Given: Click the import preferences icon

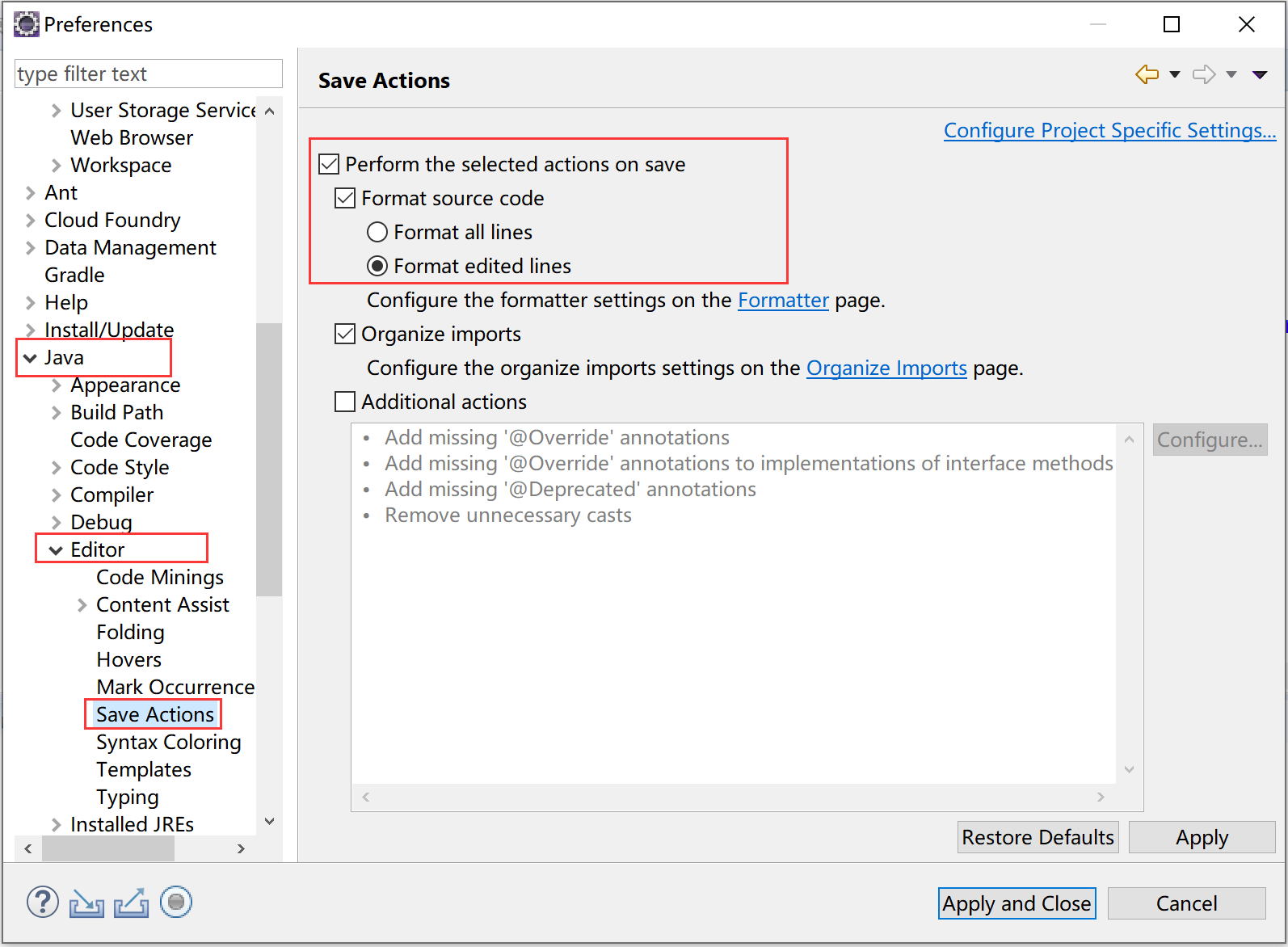Looking at the screenshot, I should coord(86,903).
